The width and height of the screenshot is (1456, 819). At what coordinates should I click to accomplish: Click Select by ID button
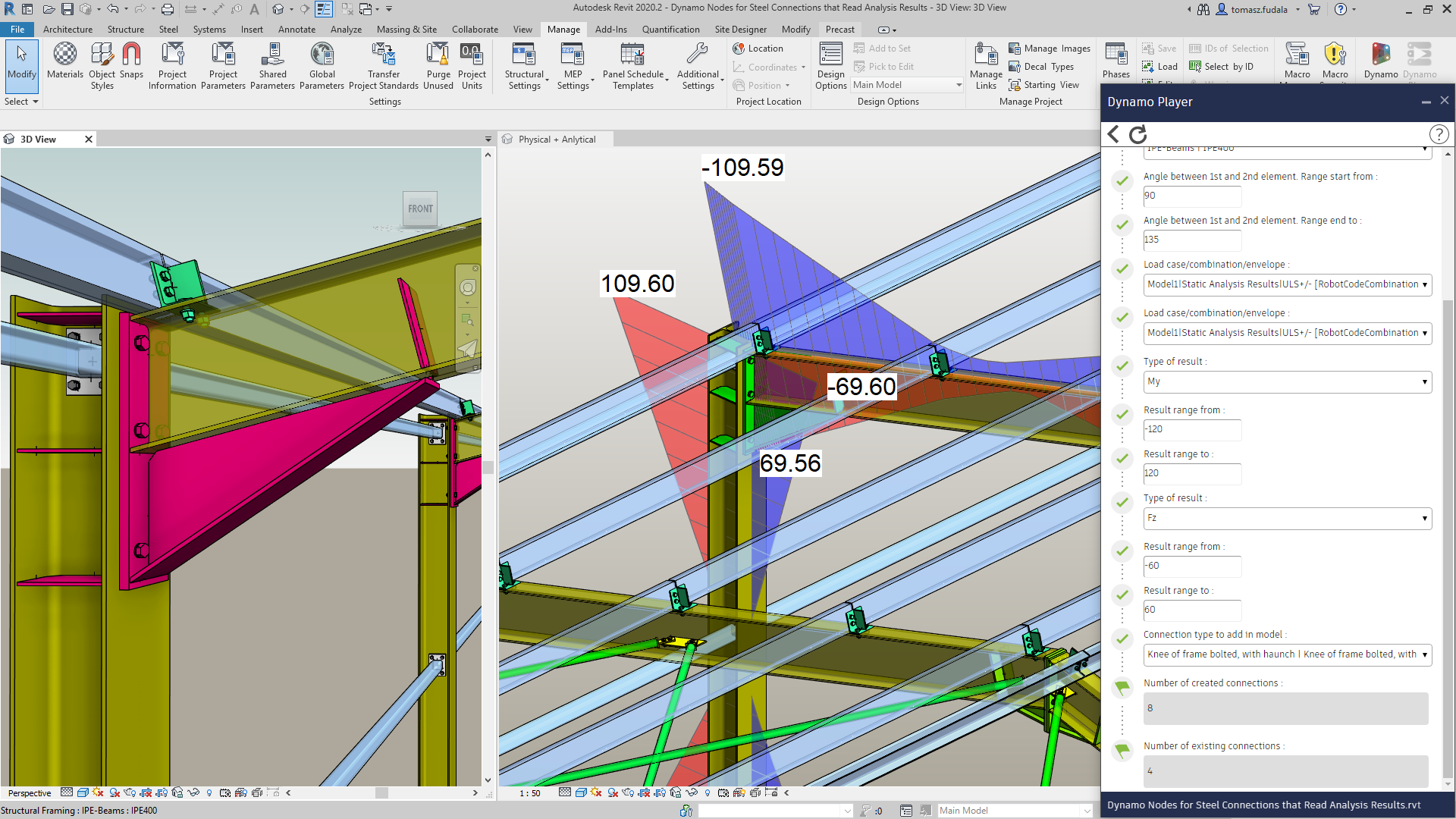[1221, 67]
